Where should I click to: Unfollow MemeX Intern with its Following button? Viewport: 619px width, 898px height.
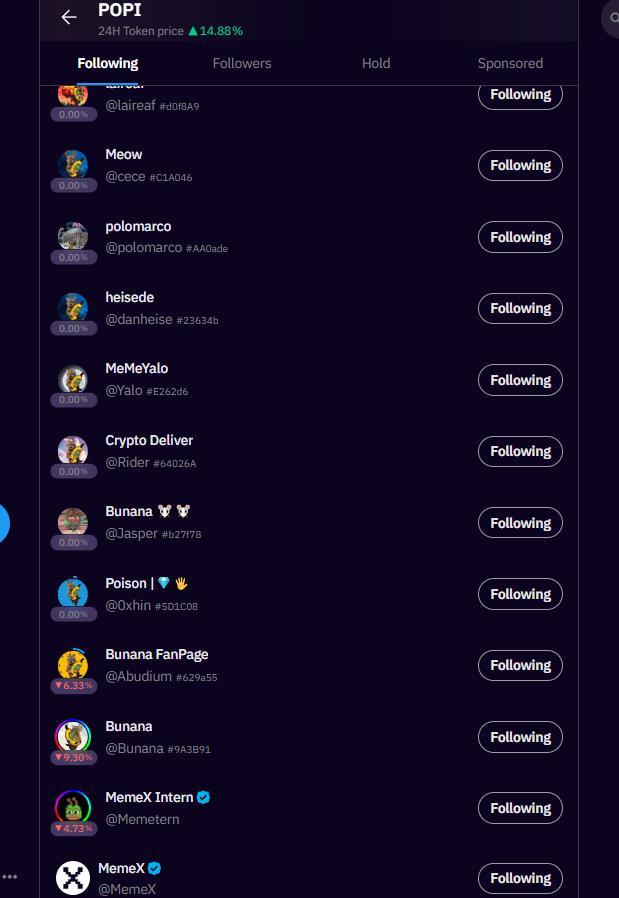(x=520, y=808)
